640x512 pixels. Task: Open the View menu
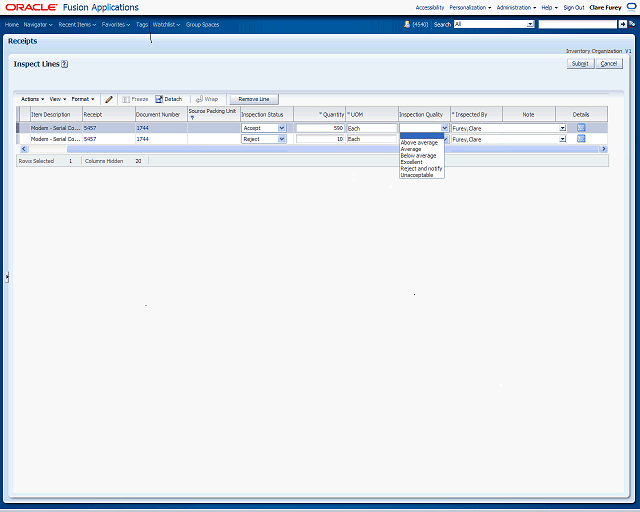58,99
